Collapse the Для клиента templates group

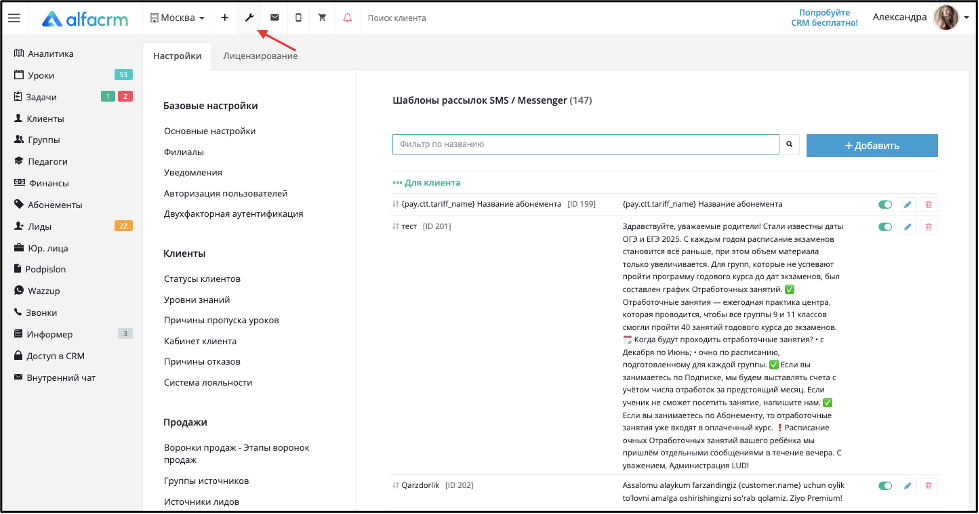point(426,183)
